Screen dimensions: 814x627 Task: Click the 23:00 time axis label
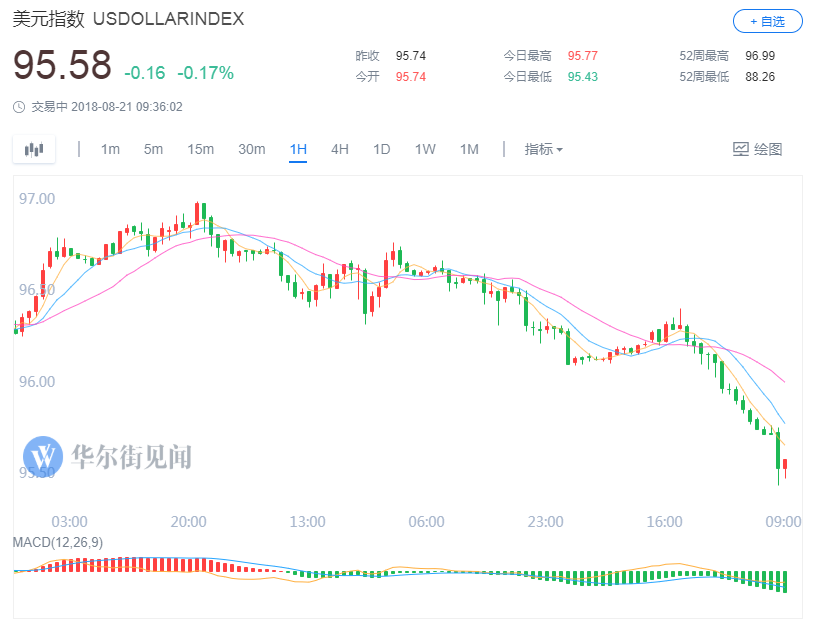click(545, 522)
